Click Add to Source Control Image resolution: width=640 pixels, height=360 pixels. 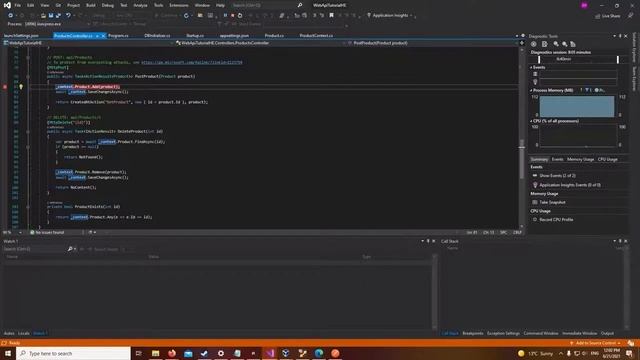595,343
